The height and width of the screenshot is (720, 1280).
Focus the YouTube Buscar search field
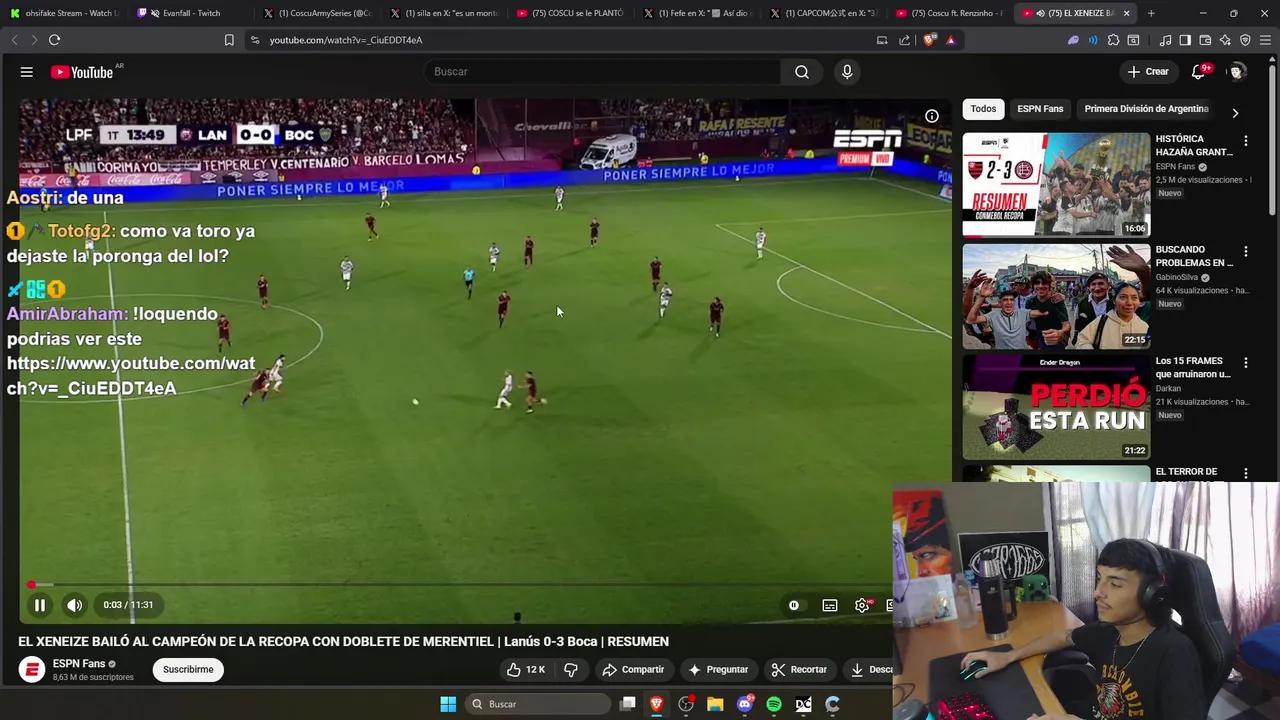pos(600,72)
